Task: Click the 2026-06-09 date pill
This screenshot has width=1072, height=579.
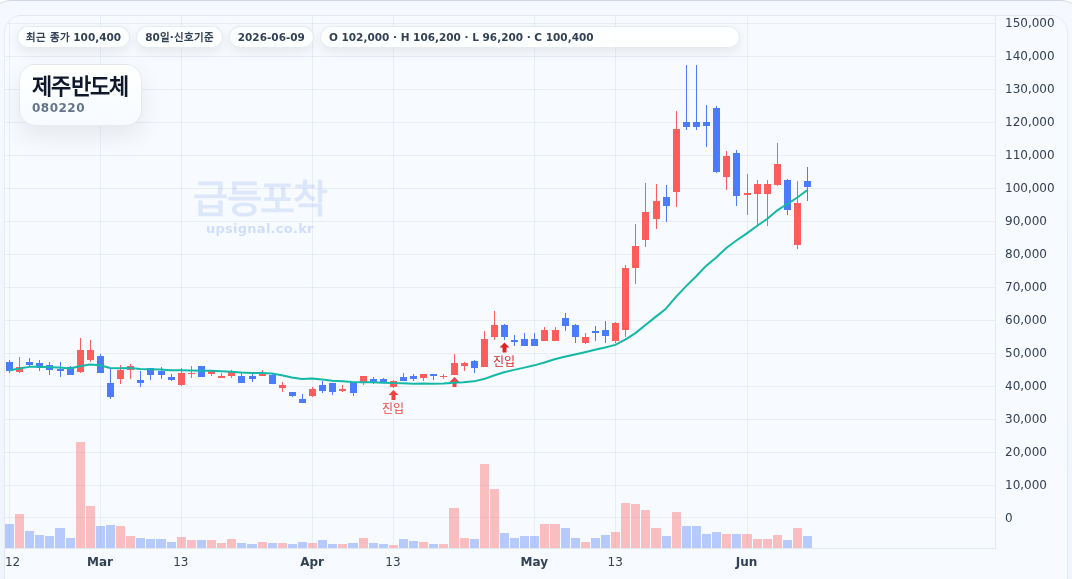Action: (x=271, y=37)
